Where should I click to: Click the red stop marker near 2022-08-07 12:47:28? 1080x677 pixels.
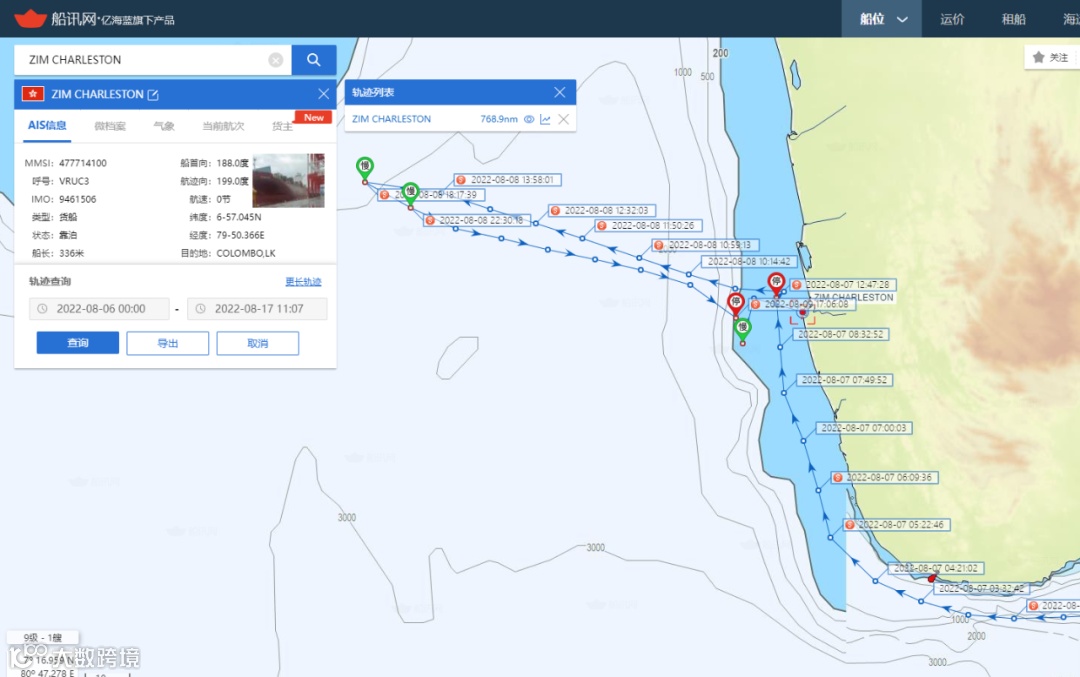click(776, 282)
